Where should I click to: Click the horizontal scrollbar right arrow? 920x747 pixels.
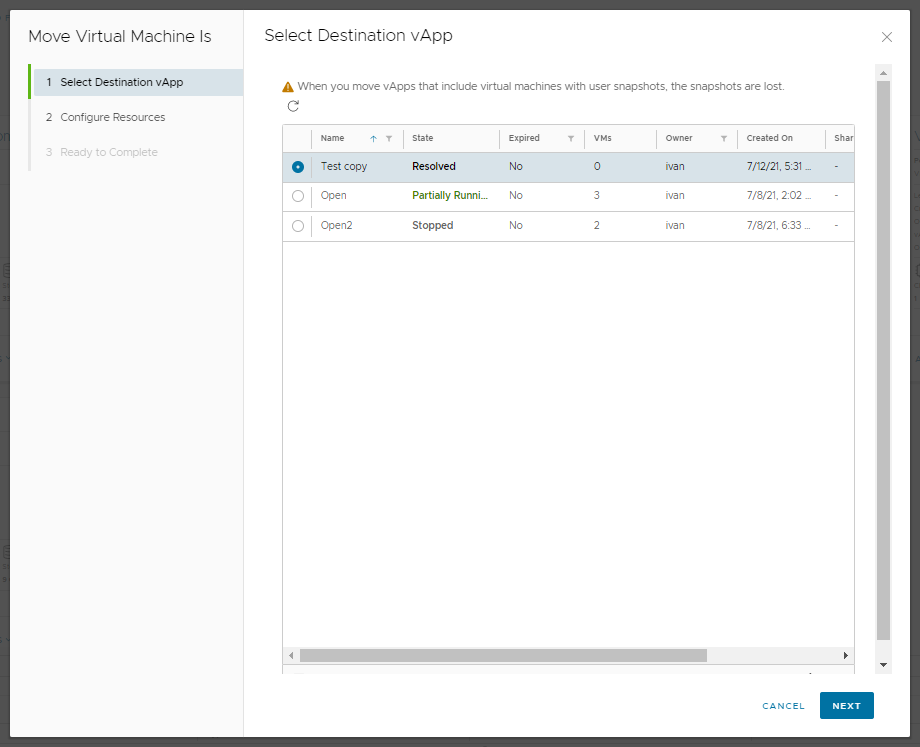pos(845,655)
